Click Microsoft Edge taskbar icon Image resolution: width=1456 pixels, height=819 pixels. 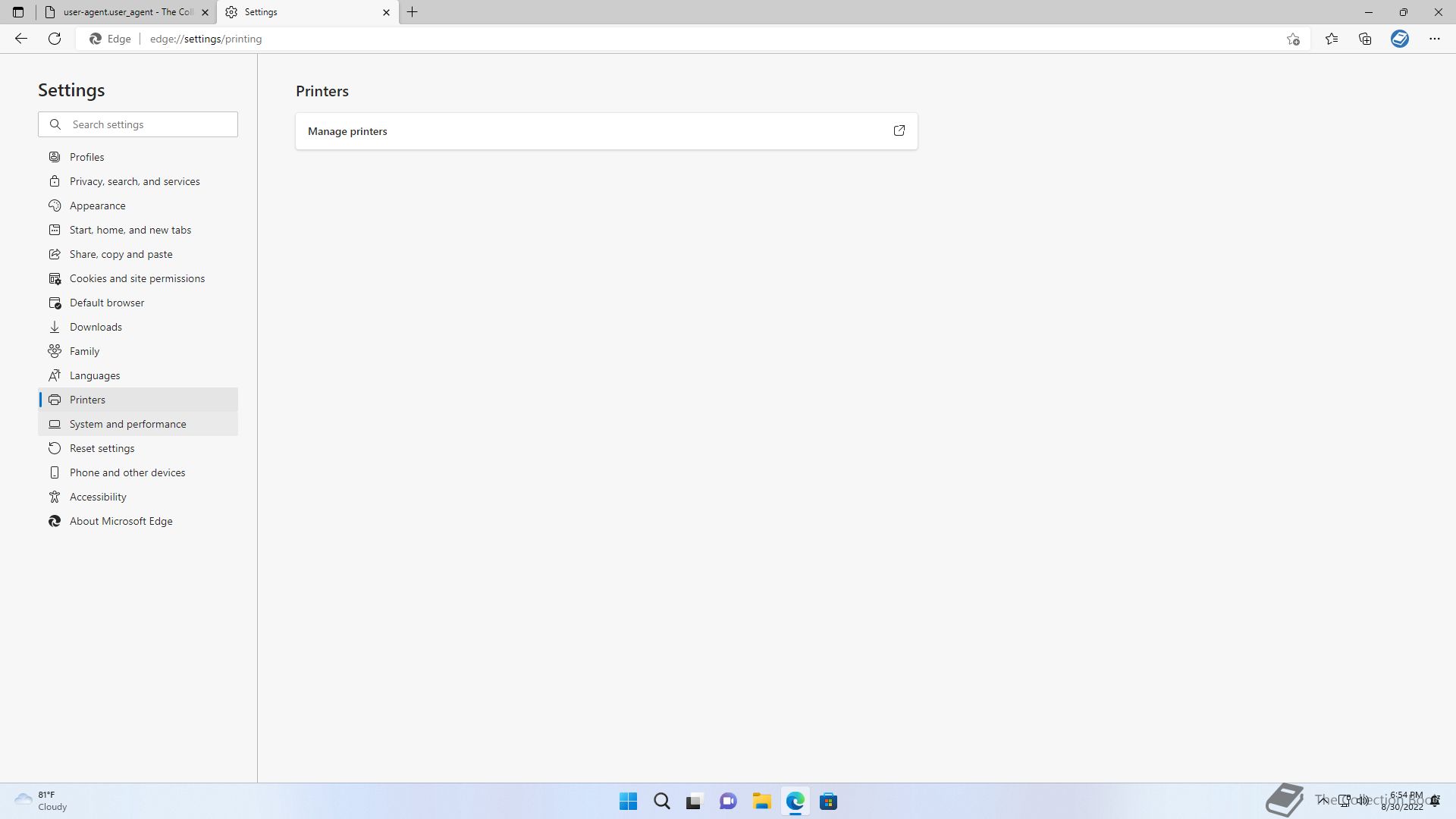[795, 802]
